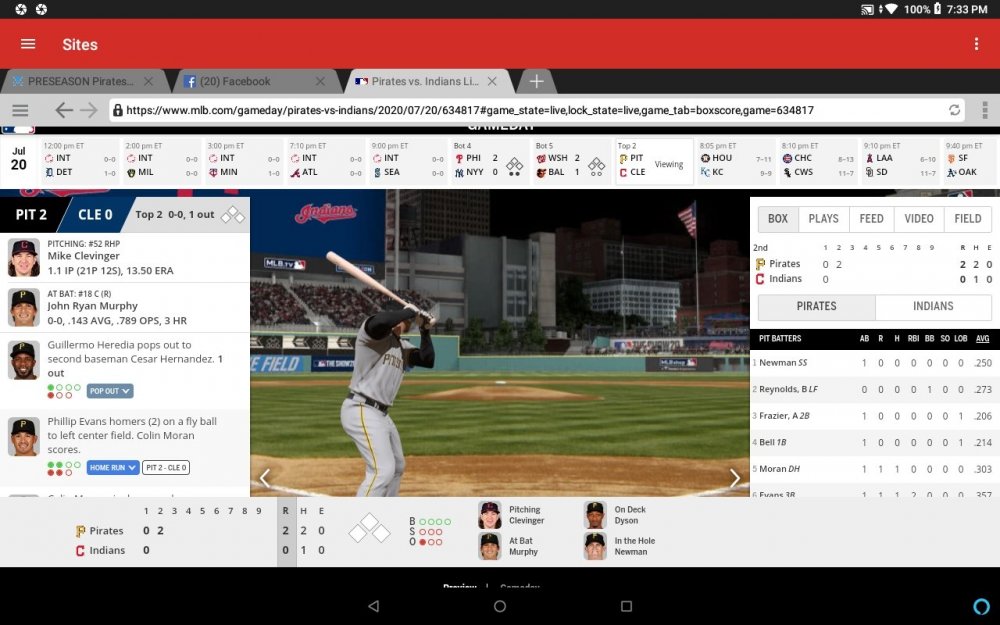Open the HOU vs KC game
This screenshot has height=625, width=1000.
[735, 162]
